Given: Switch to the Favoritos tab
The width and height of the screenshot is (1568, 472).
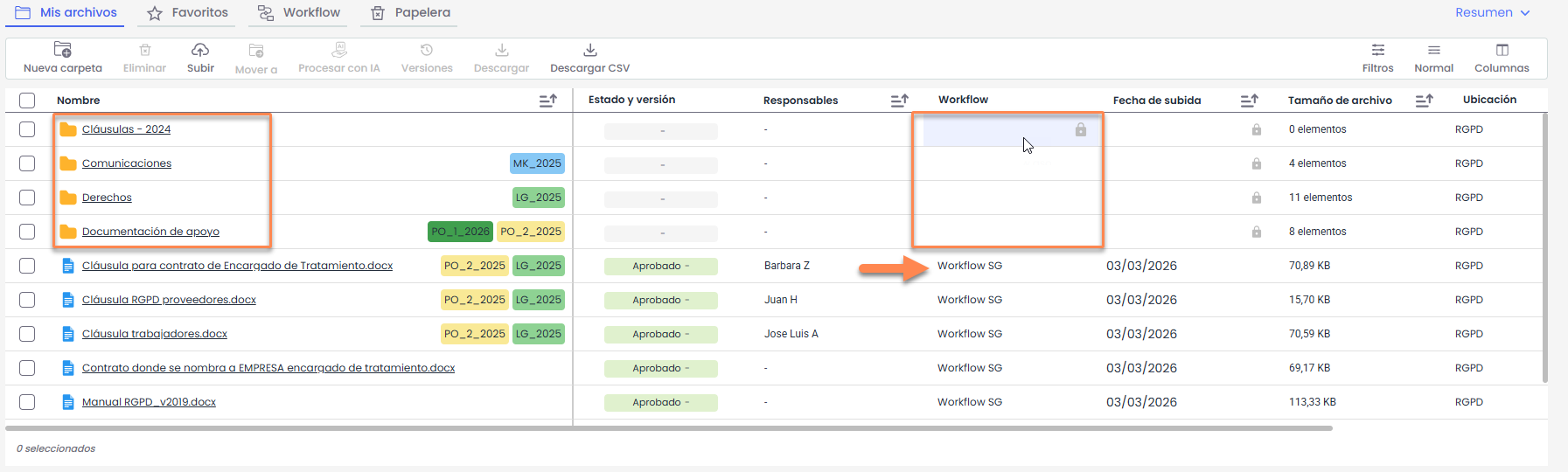Looking at the screenshot, I should coord(188,13).
